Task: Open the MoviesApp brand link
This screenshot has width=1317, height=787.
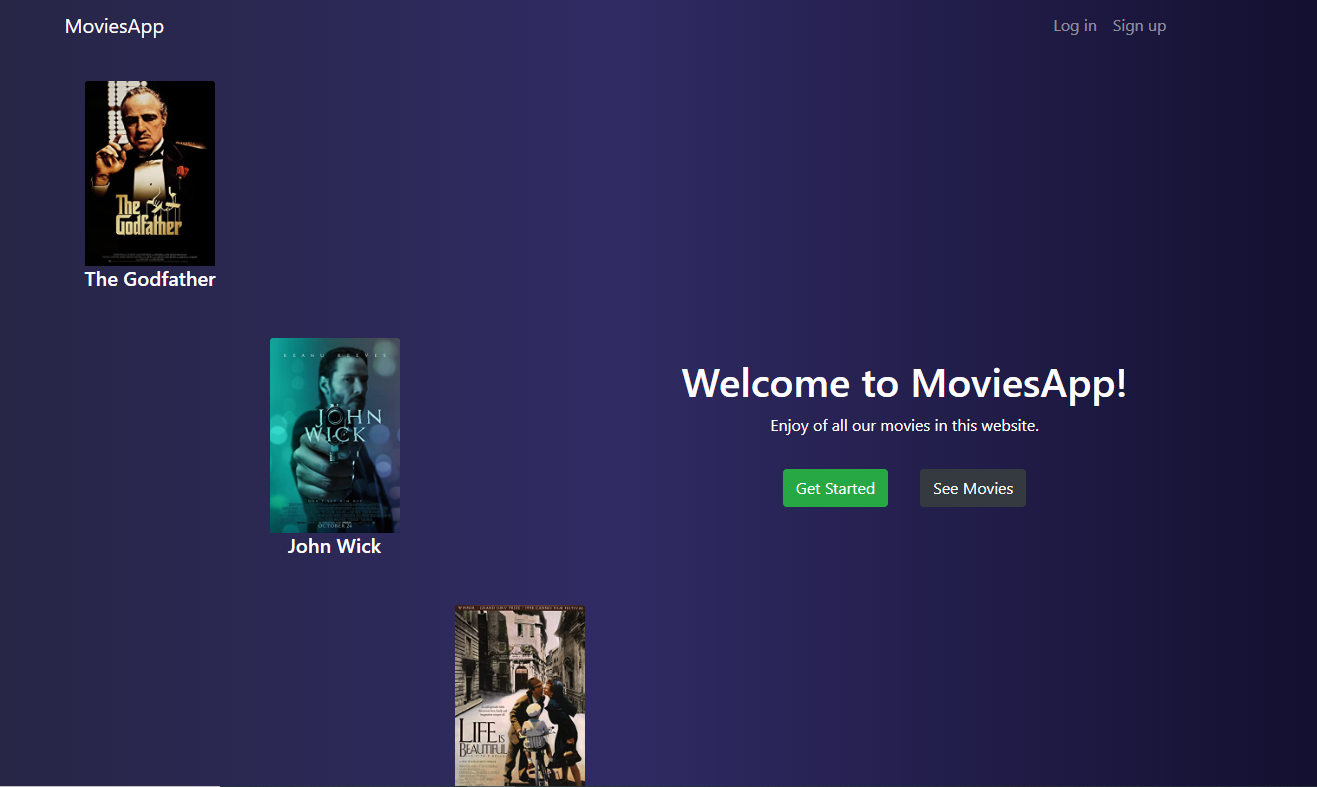Action: click(114, 26)
